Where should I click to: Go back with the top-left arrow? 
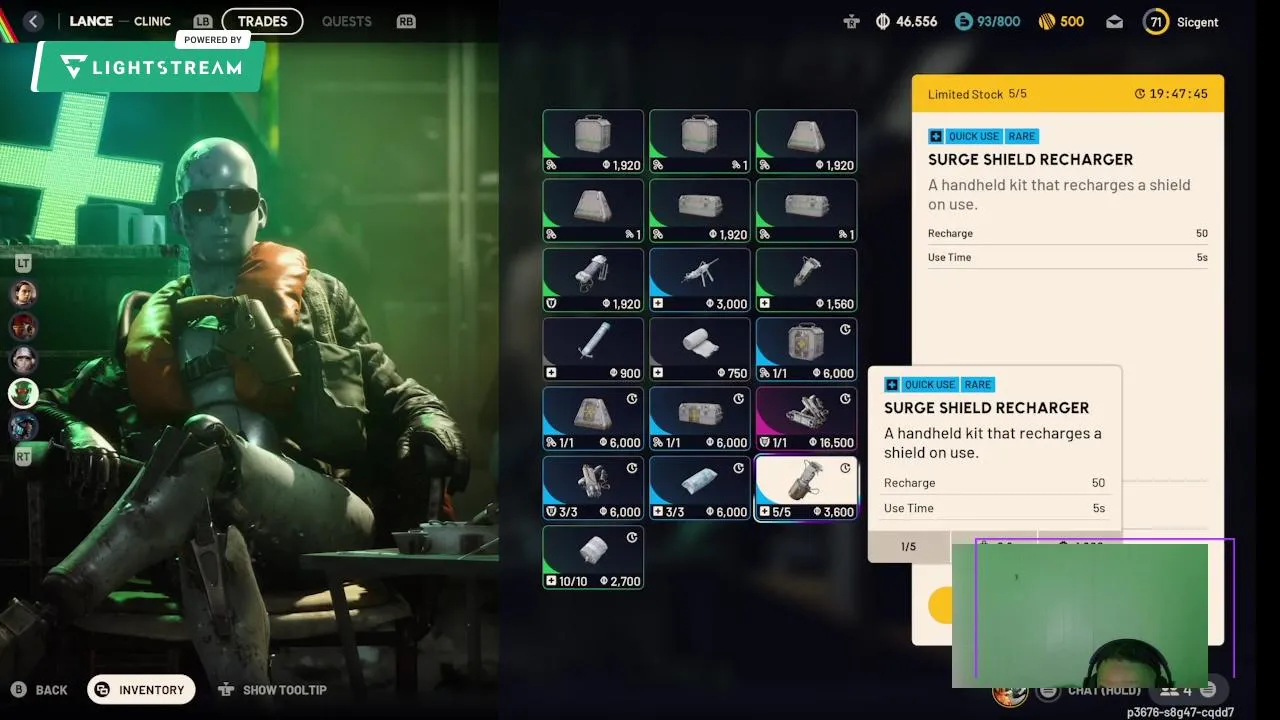pyautogui.click(x=33, y=21)
